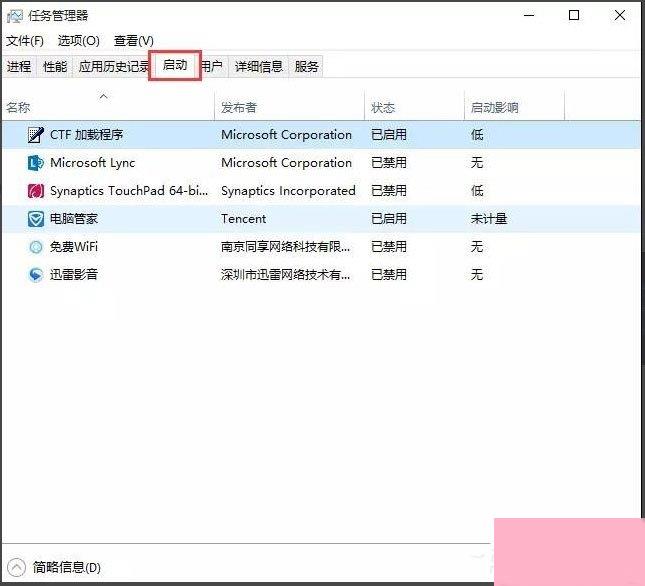This screenshot has height=586, width=645.
Task: Select the Microsoft Lync entry name
Action: pyautogui.click(x=93, y=163)
